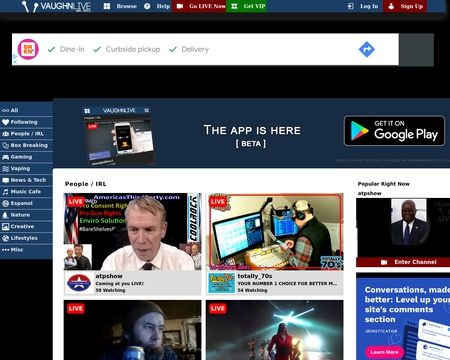Image resolution: width=450 pixels, height=360 pixels.
Task: Open the atpshow live stream thumbnail
Action: pyautogui.click(x=133, y=232)
